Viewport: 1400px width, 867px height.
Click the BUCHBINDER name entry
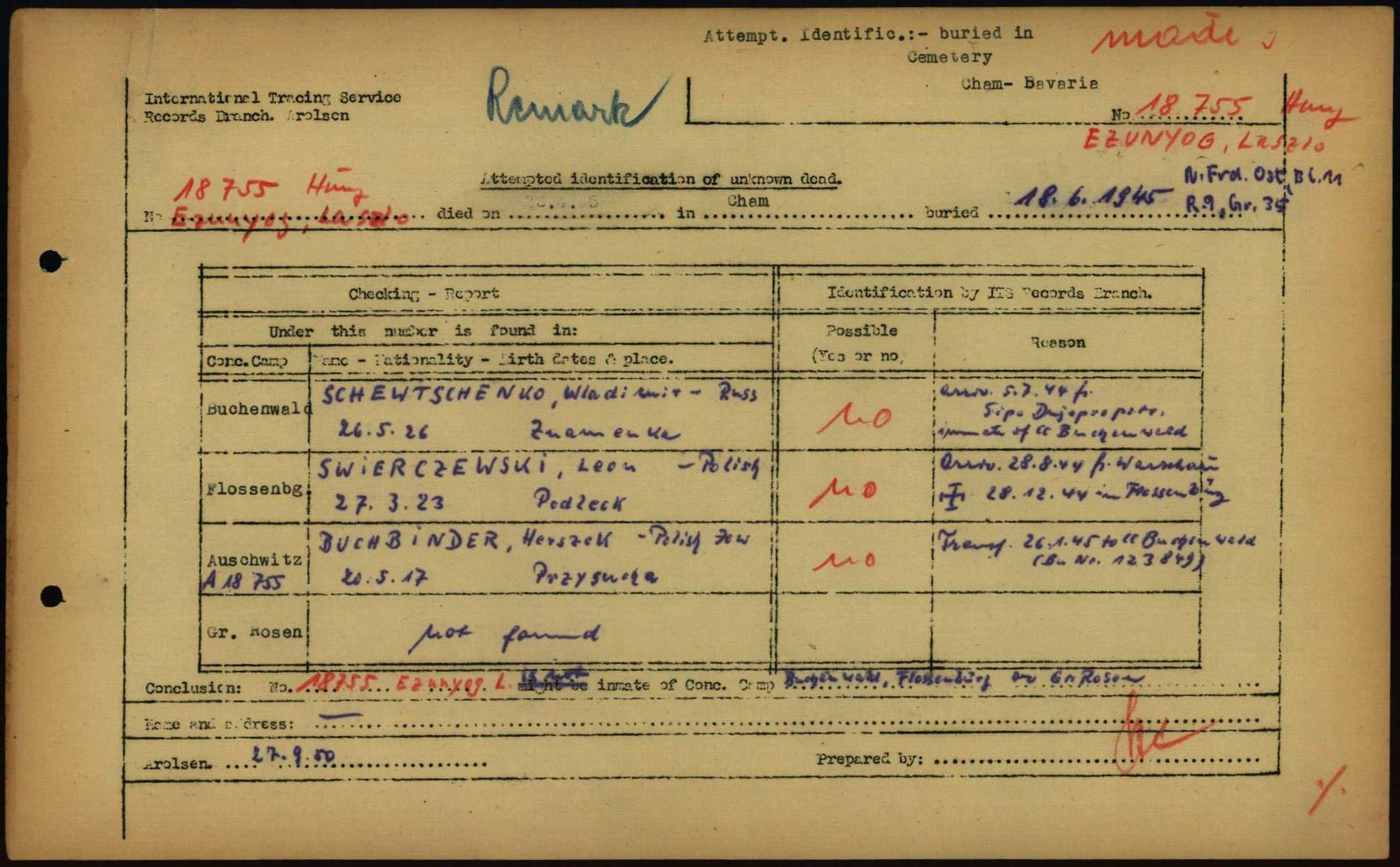tap(409, 541)
